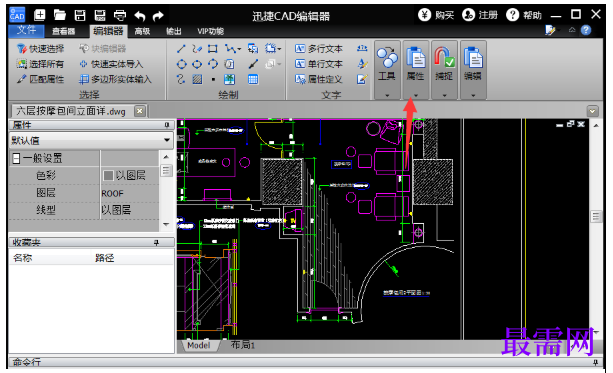Pin the 属性 panel
The height and width of the screenshot is (373, 613).
pos(167,125)
